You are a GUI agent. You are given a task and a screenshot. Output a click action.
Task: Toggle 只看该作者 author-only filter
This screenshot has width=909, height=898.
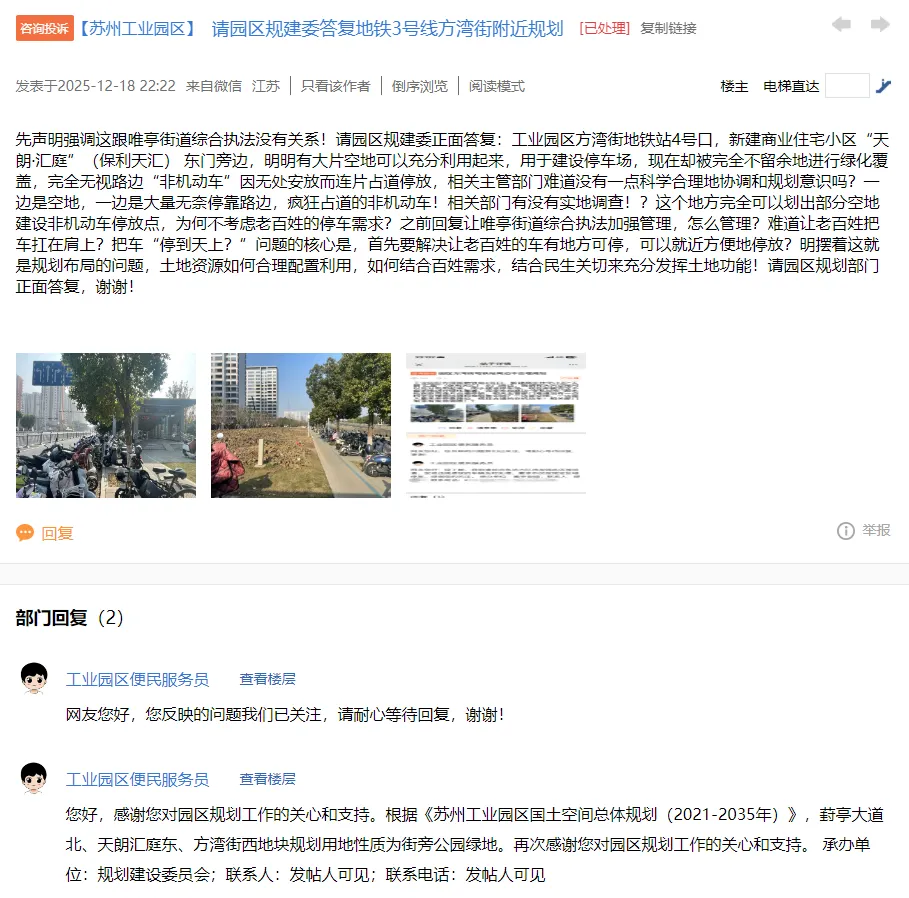tap(336, 86)
